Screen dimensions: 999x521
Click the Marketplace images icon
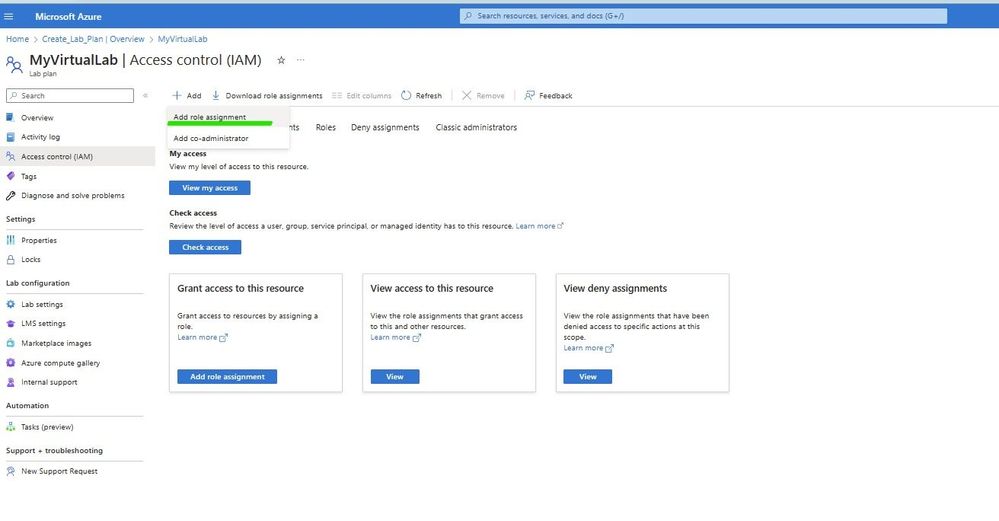[x=10, y=343]
